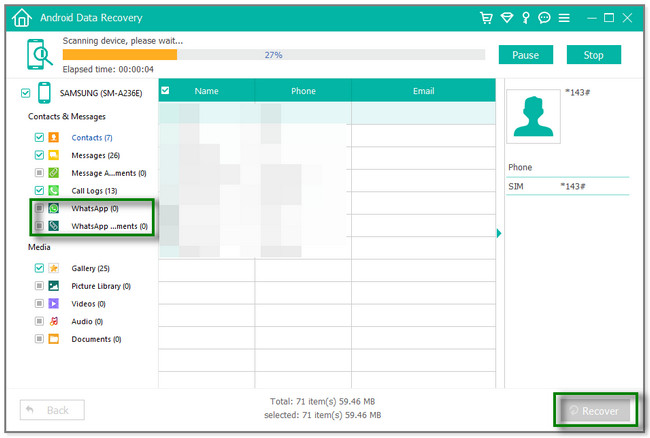Click the Contacts category icon

(53, 137)
